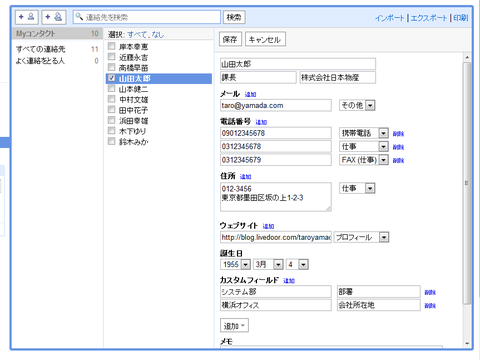Delete the システム部 custom field
This screenshot has width=480, height=360.
(430, 292)
